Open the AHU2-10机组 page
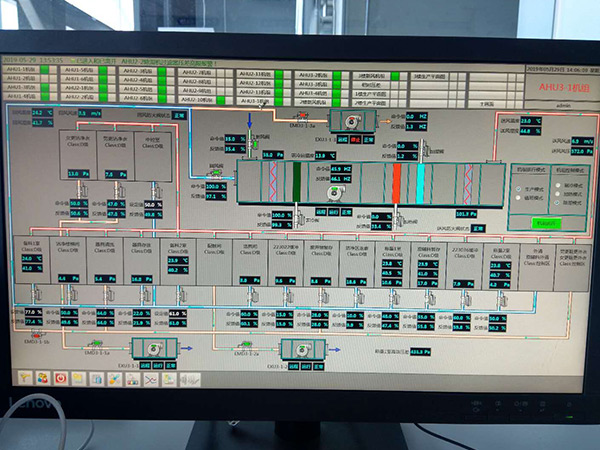The width and height of the screenshot is (600, 450). pos(196,100)
